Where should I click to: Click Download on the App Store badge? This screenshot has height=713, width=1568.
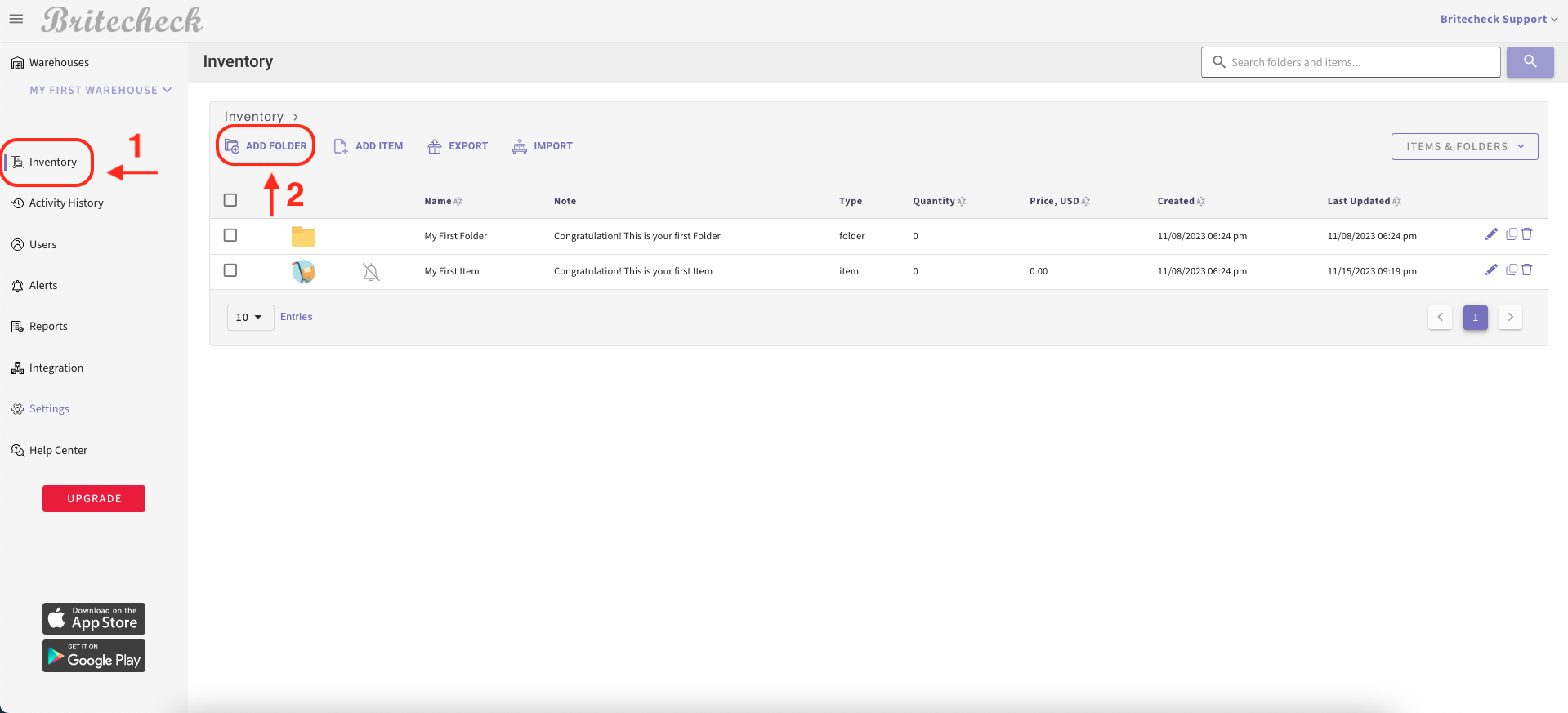94,619
